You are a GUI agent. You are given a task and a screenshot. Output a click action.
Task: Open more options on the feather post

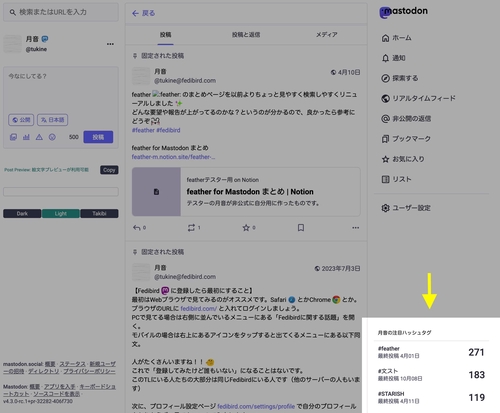(356, 228)
